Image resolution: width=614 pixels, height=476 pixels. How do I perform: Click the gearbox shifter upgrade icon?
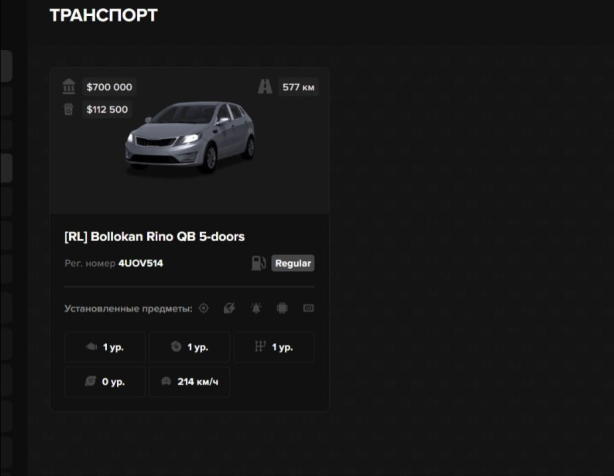(x=260, y=347)
